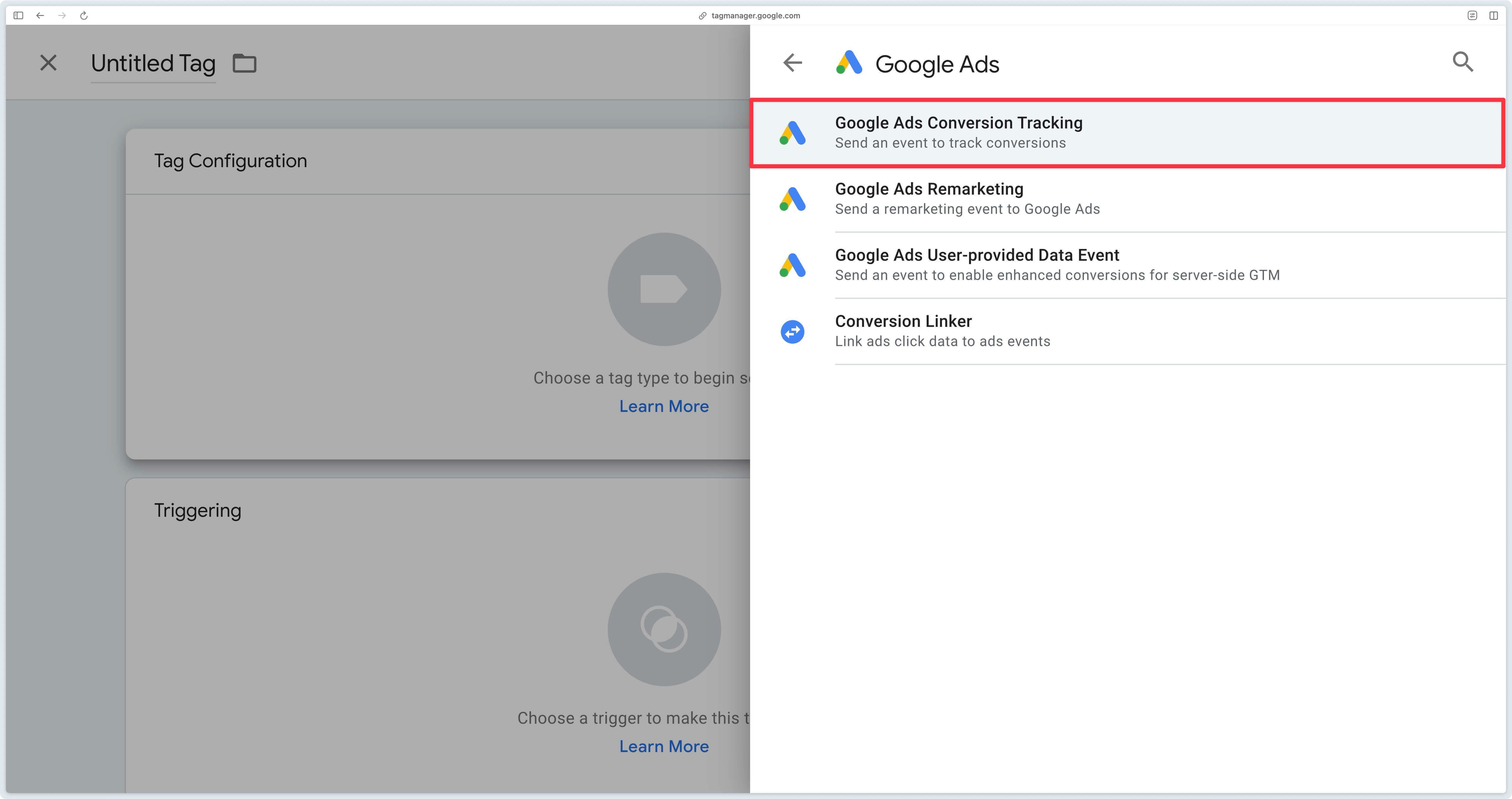This screenshot has width=1512, height=799.
Task: Select Google Ads Conversion Tracking tag type
Action: (1128, 133)
